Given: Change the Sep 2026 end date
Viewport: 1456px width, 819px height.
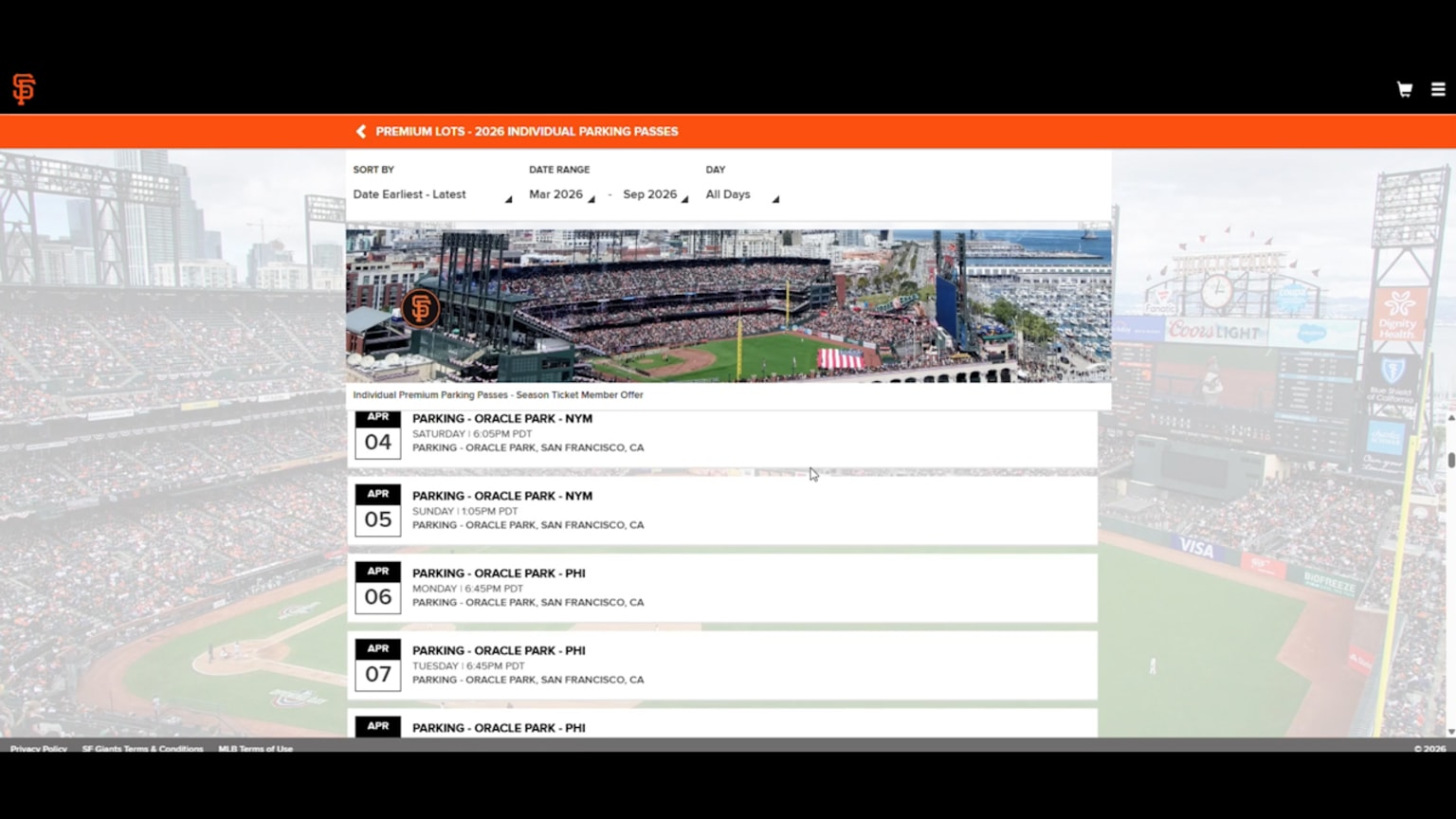Looking at the screenshot, I should pyautogui.click(x=655, y=194).
